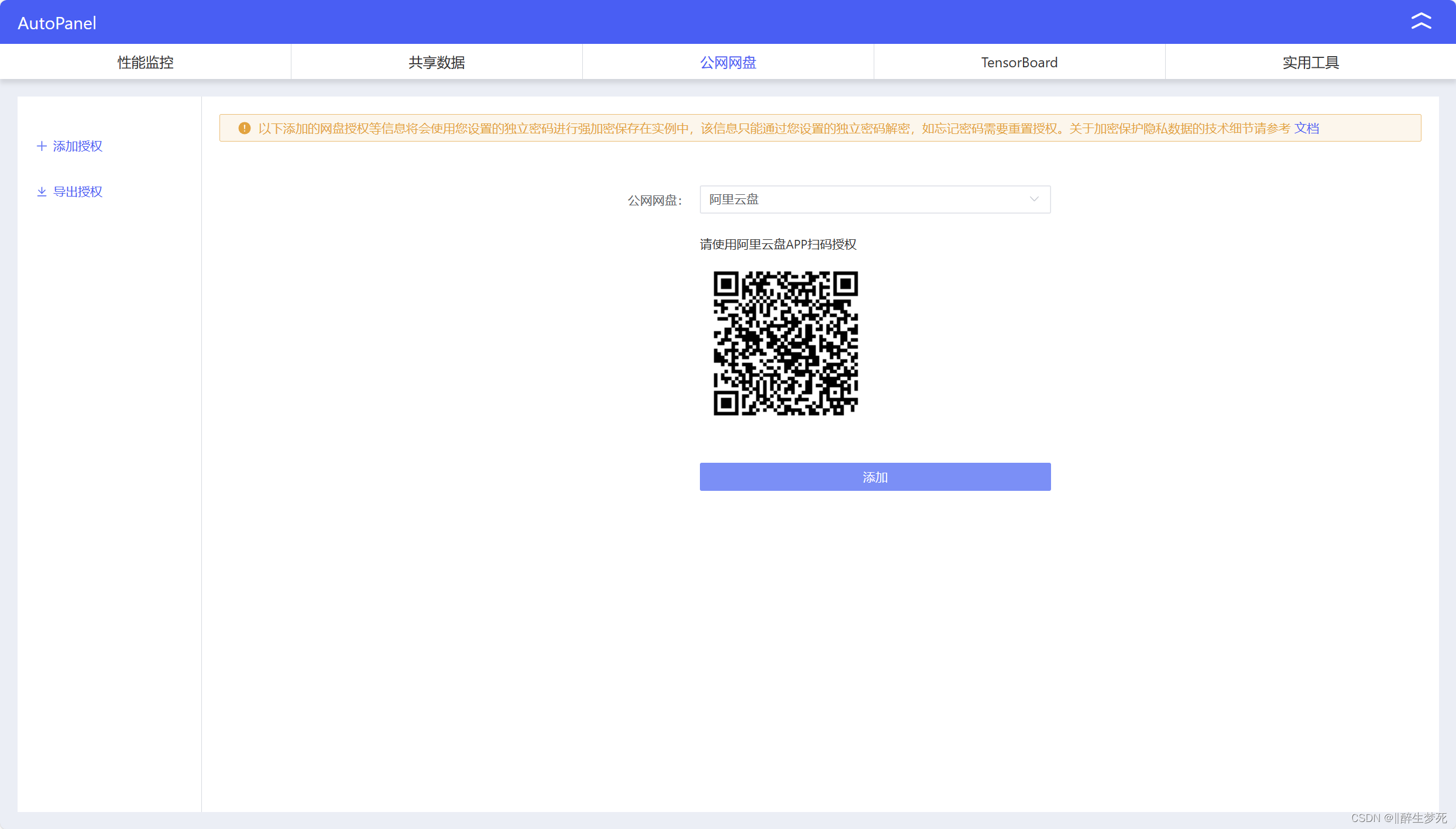Screen dimensions: 1456x829
Task: Click the AutoPanel title text
Action: [57, 23]
